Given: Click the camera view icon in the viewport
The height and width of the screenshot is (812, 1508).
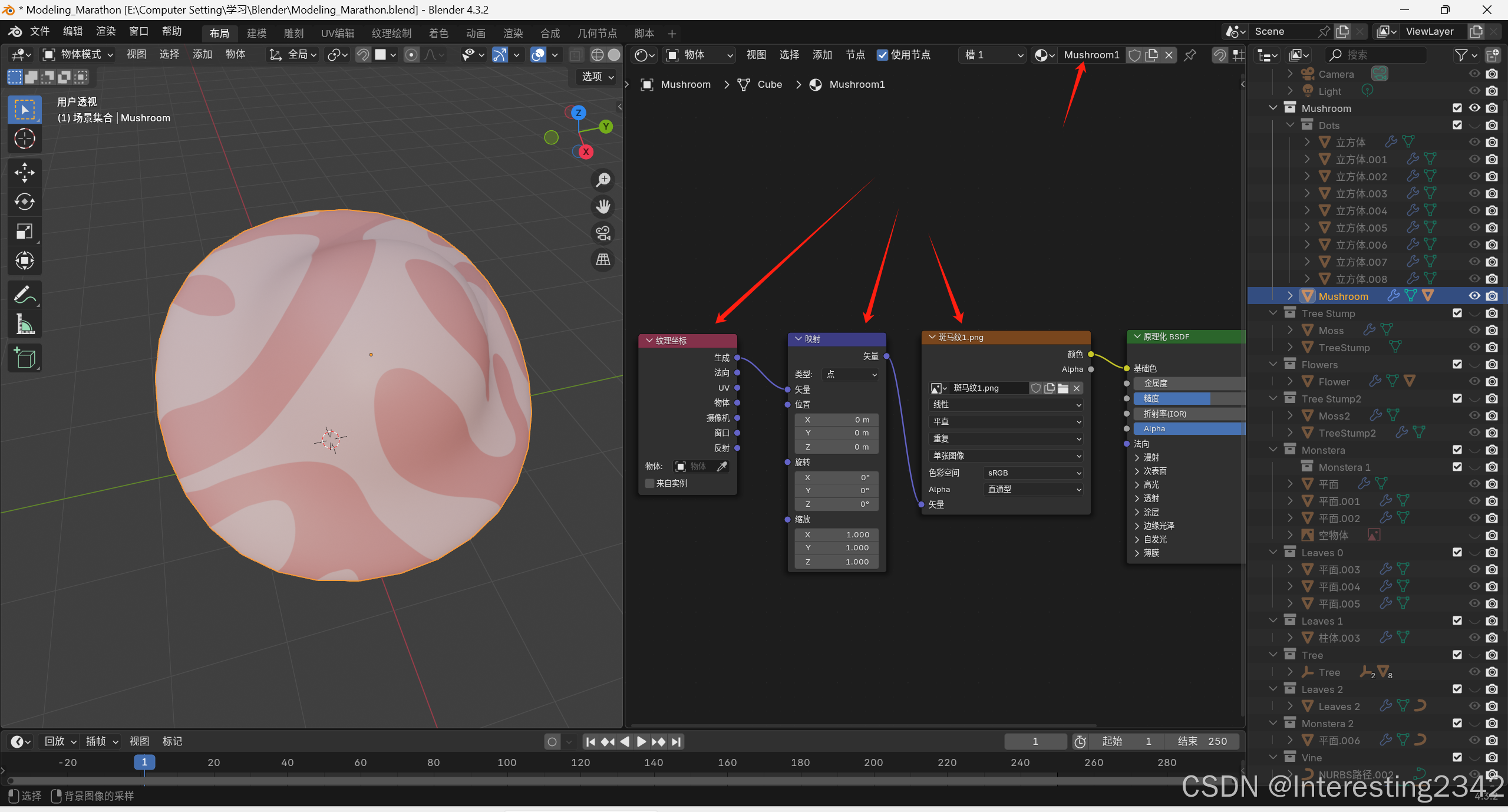Looking at the screenshot, I should coord(603,233).
